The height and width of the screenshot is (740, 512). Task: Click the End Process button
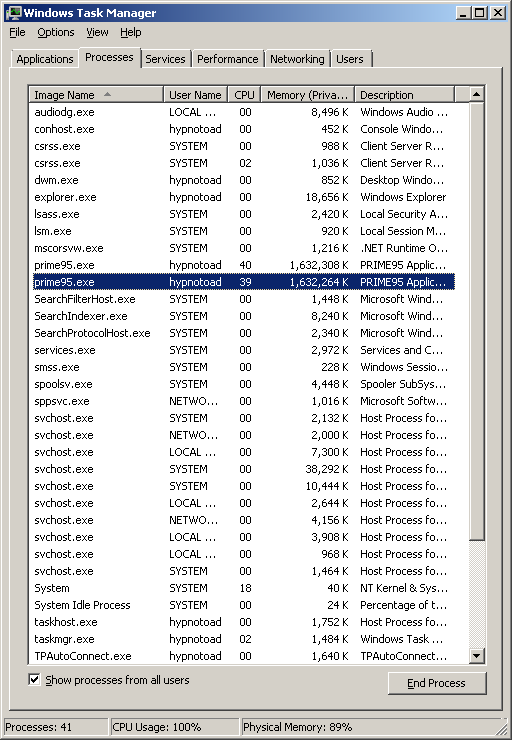click(436, 683)
